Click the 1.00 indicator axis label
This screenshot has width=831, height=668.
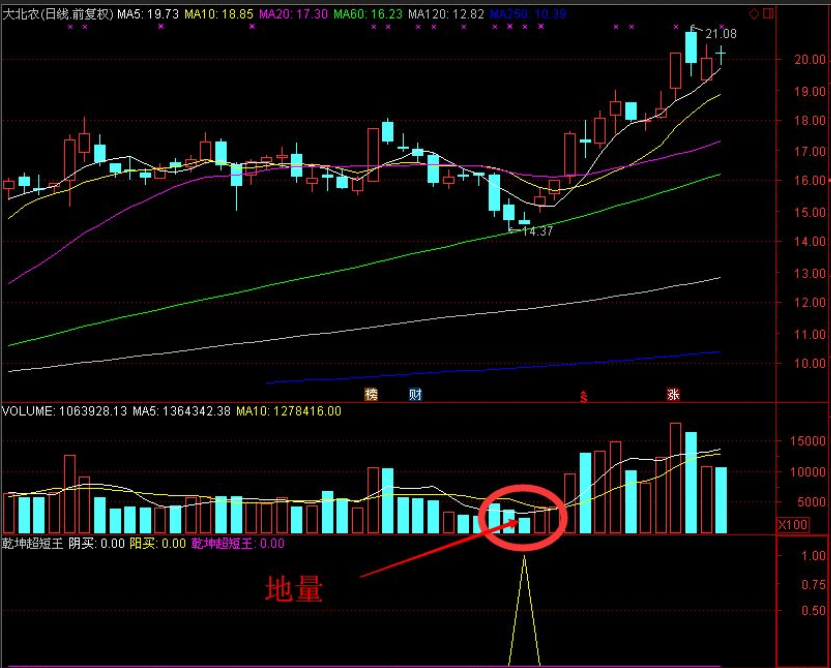tap(814, 556)
